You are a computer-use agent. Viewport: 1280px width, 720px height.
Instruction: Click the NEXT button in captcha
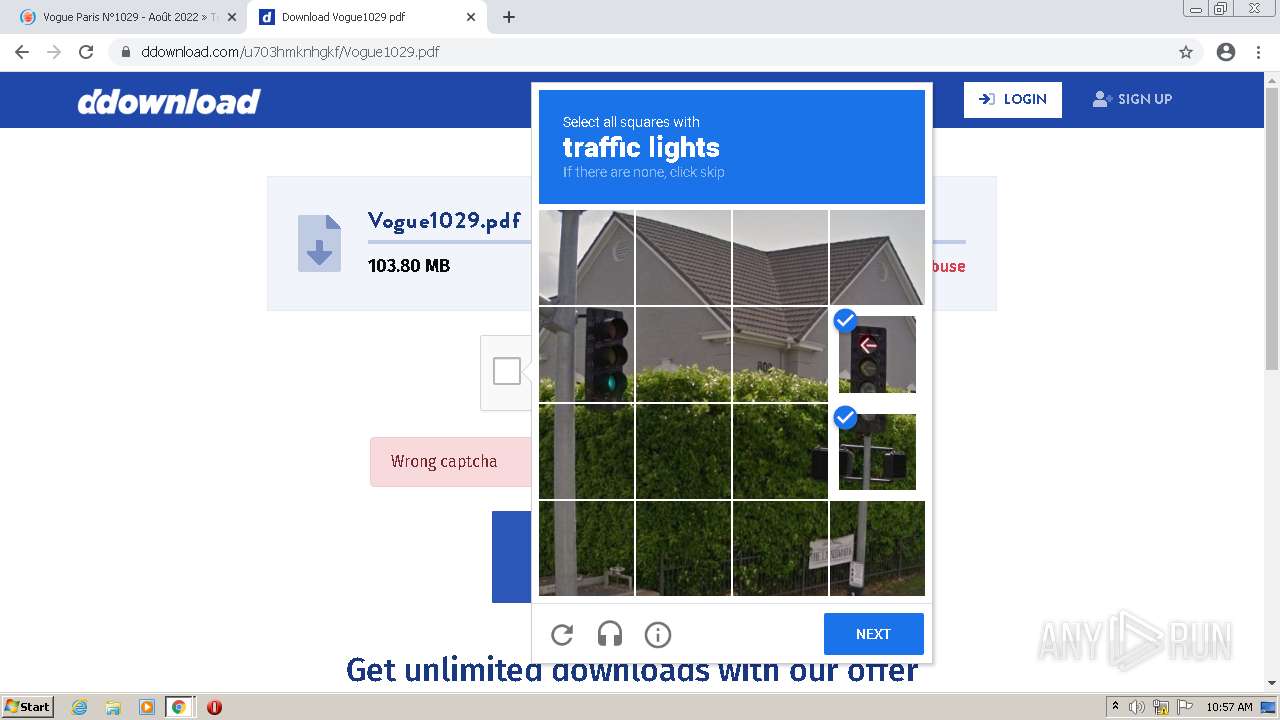pos(873,634)
